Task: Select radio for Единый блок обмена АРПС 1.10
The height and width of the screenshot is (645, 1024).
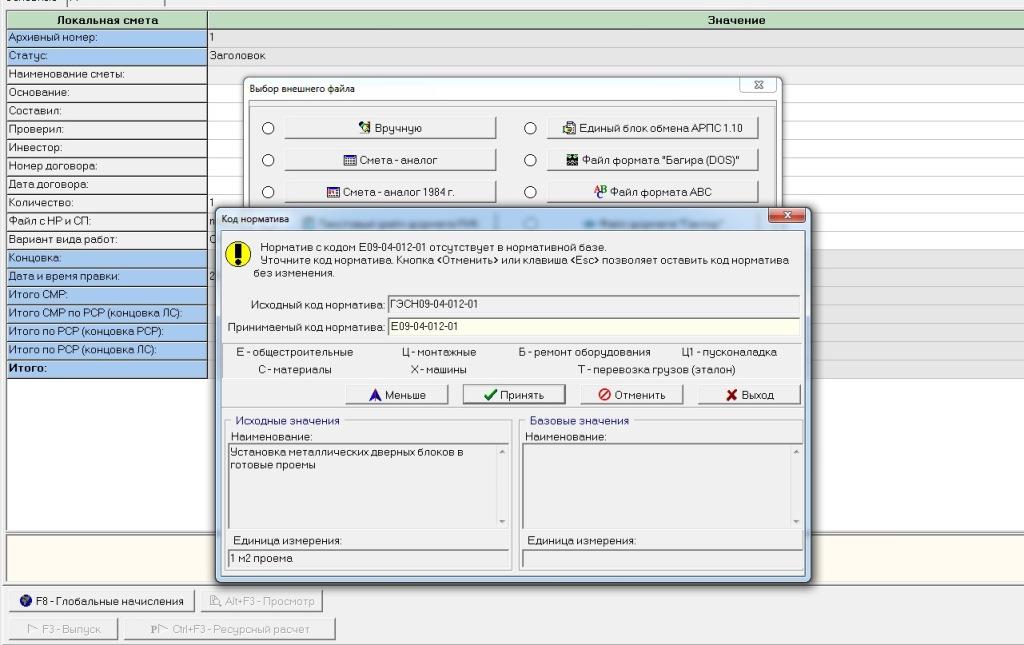Action: [530, 128]
